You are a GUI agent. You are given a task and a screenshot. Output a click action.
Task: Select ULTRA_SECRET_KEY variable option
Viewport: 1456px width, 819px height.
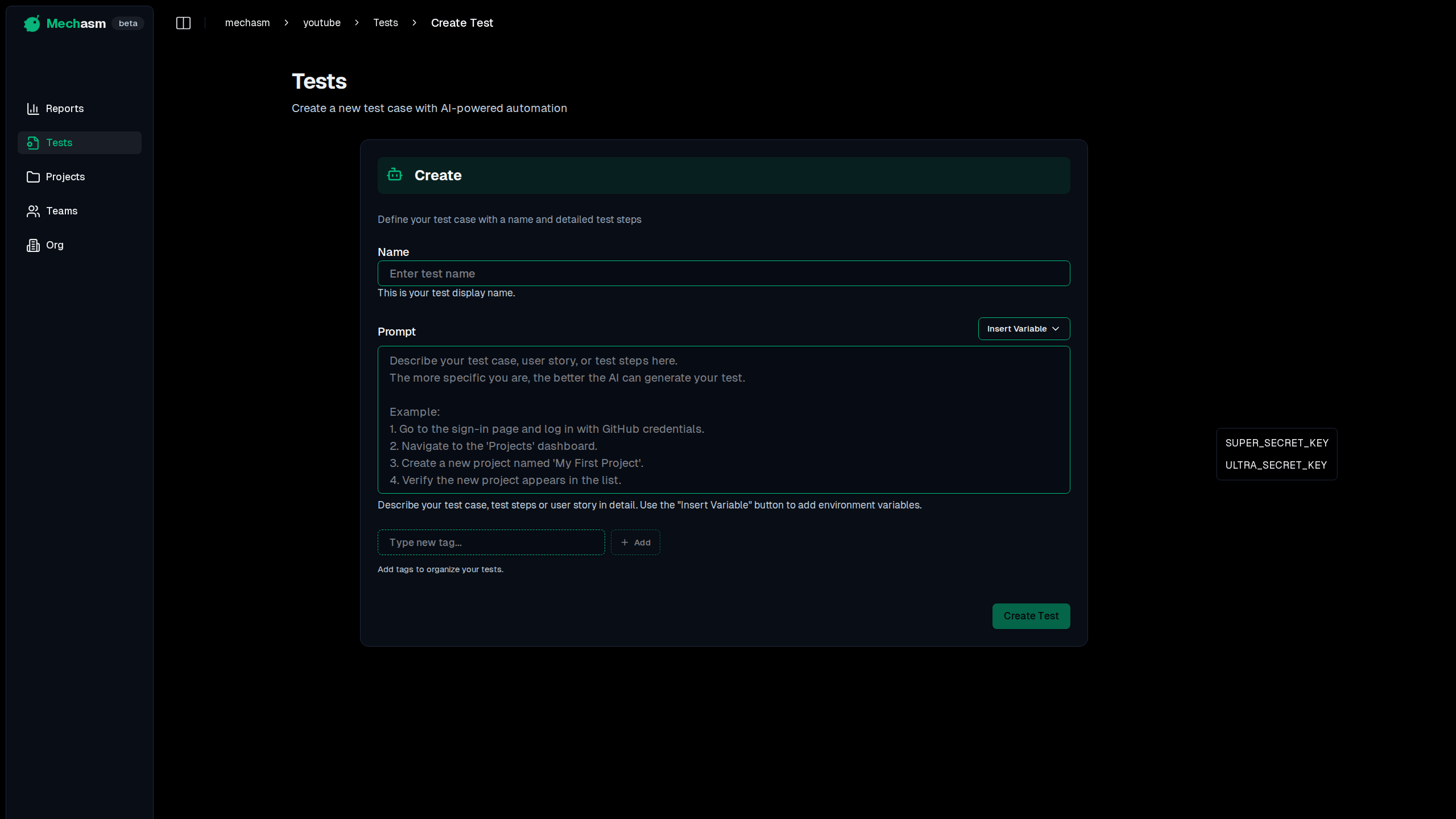pyautogui.click(x=1276, y=465)
